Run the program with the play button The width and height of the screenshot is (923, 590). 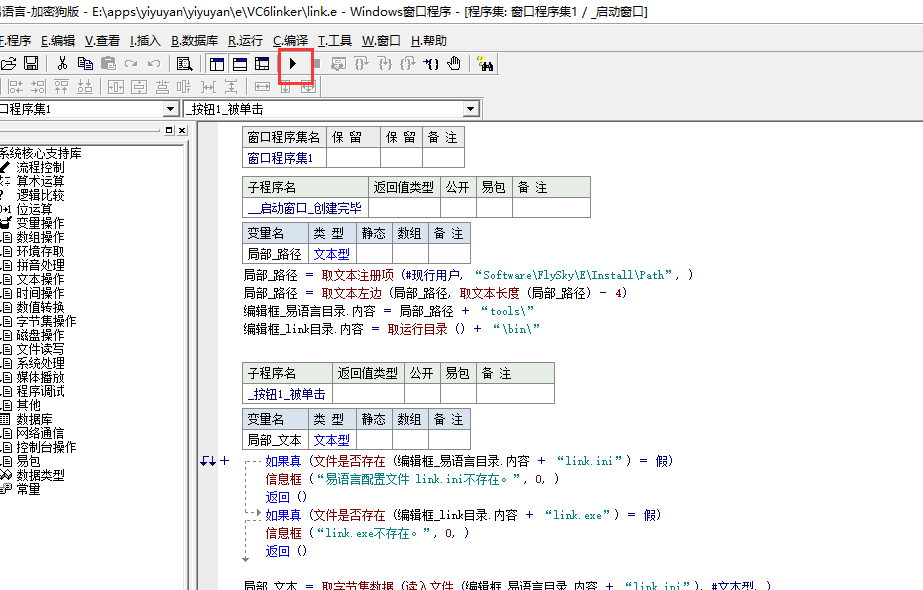pos(293,64)
